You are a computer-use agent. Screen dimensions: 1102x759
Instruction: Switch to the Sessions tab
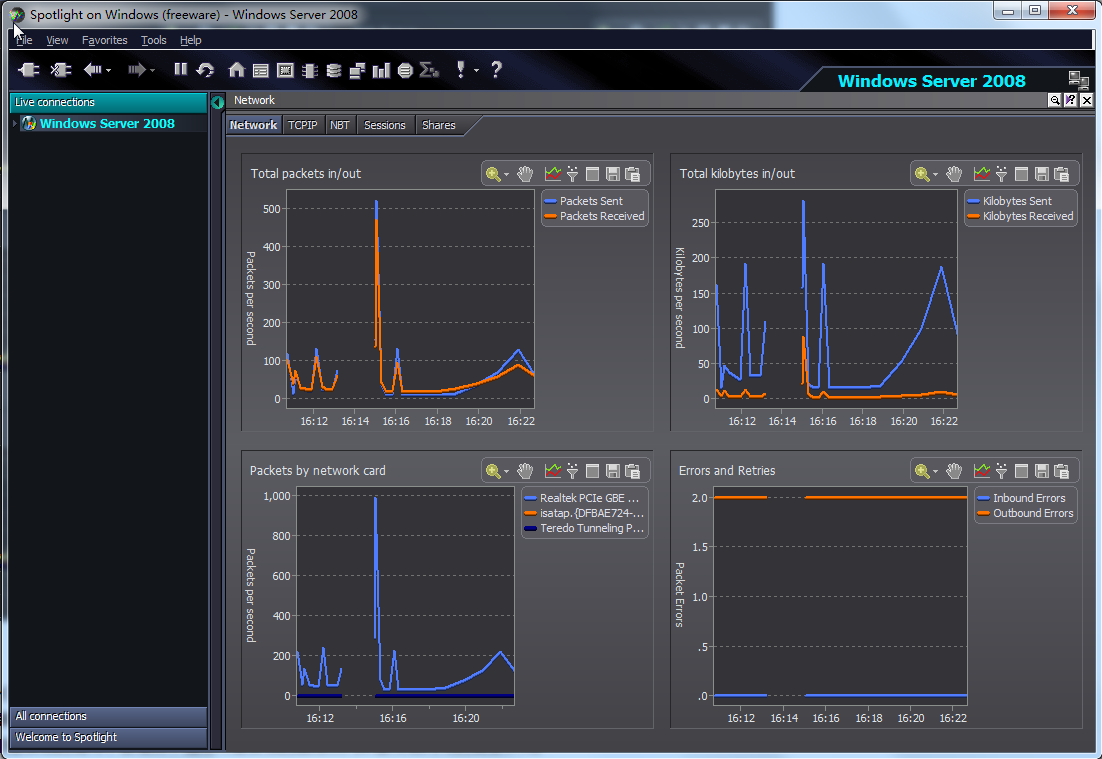384,125
